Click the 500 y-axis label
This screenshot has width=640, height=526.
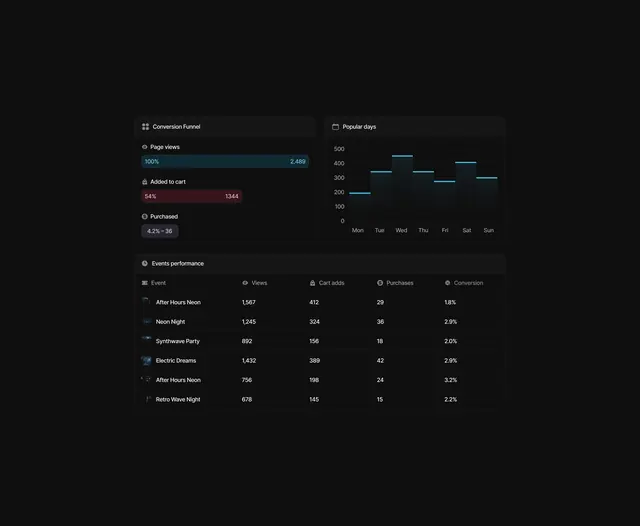click(339, 149)
